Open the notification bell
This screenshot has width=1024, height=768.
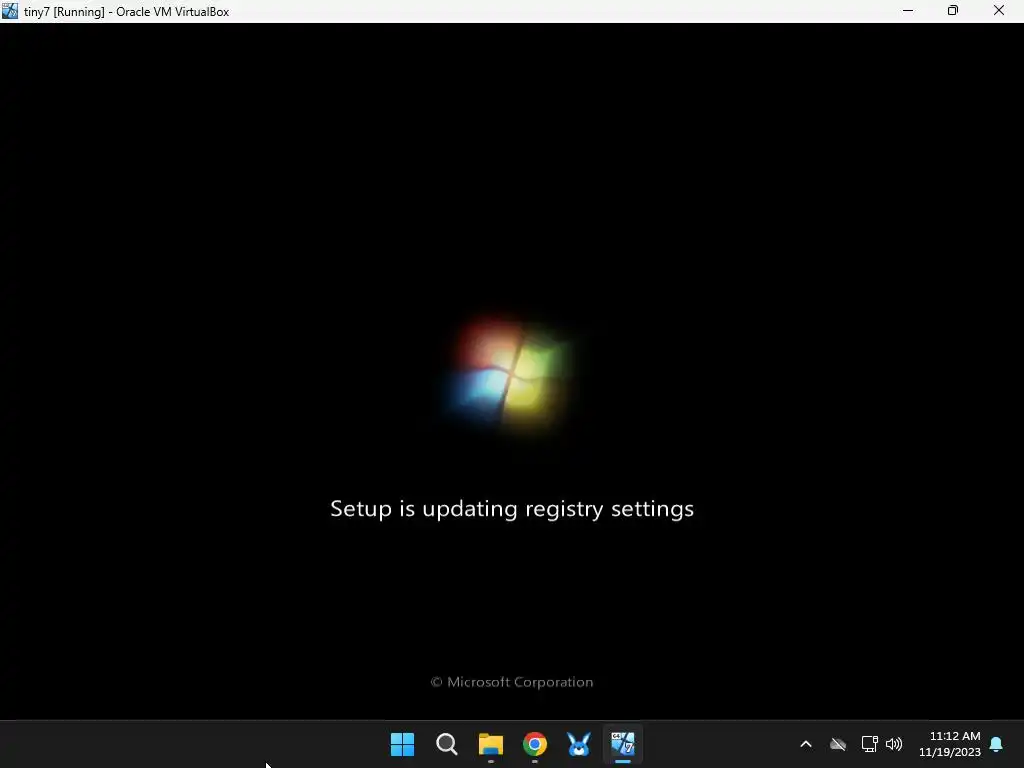click(997, 744)
